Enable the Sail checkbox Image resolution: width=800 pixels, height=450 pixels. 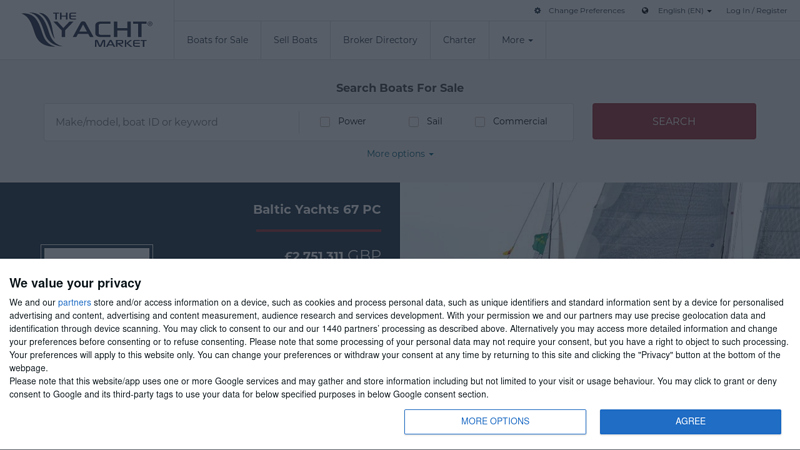point(414,122)
